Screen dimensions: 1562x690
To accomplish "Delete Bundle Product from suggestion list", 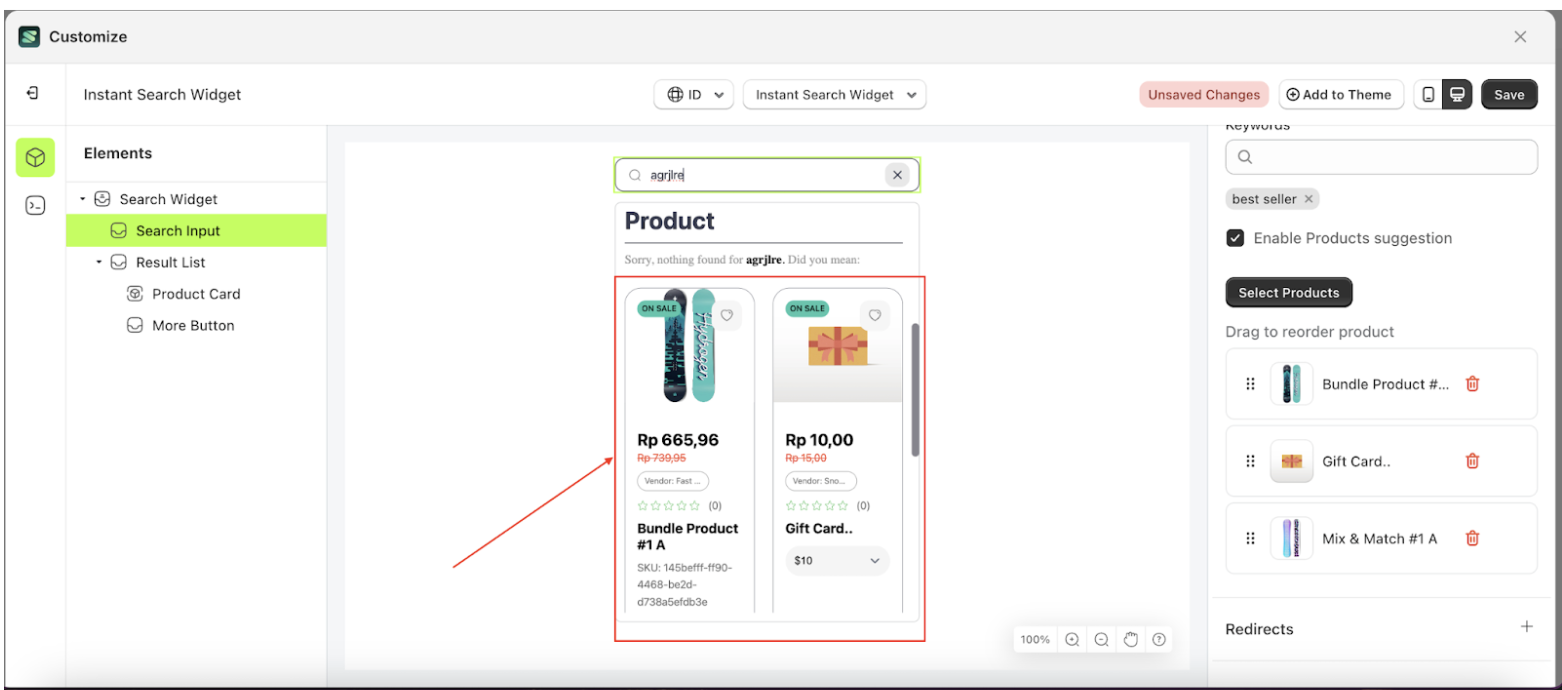I will pos(1472,384).
